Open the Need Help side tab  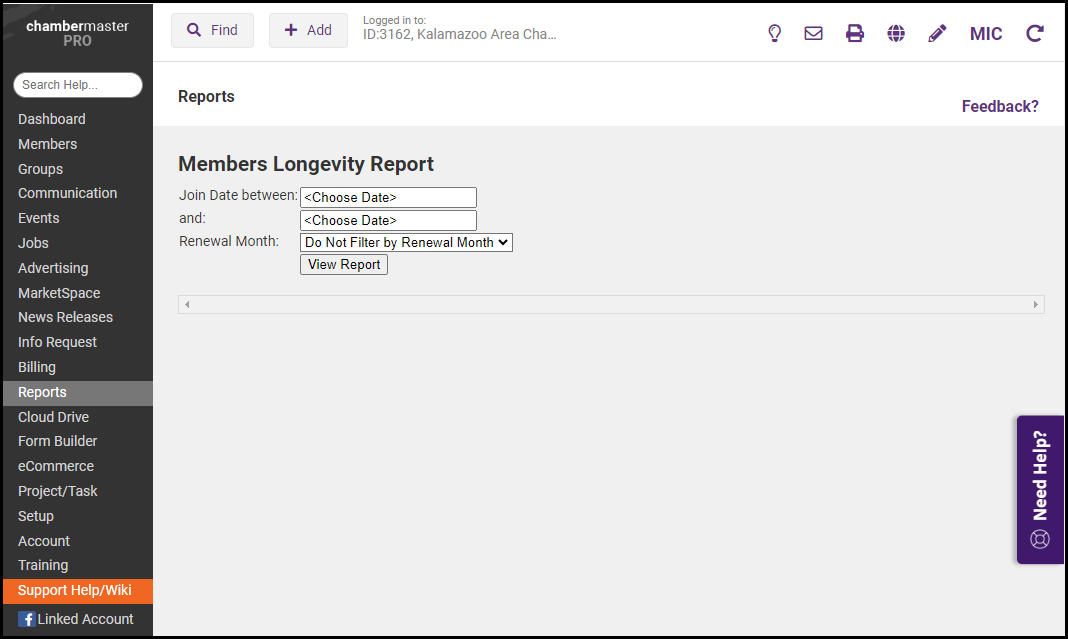pyautogui.click(x=1040, y=490)
